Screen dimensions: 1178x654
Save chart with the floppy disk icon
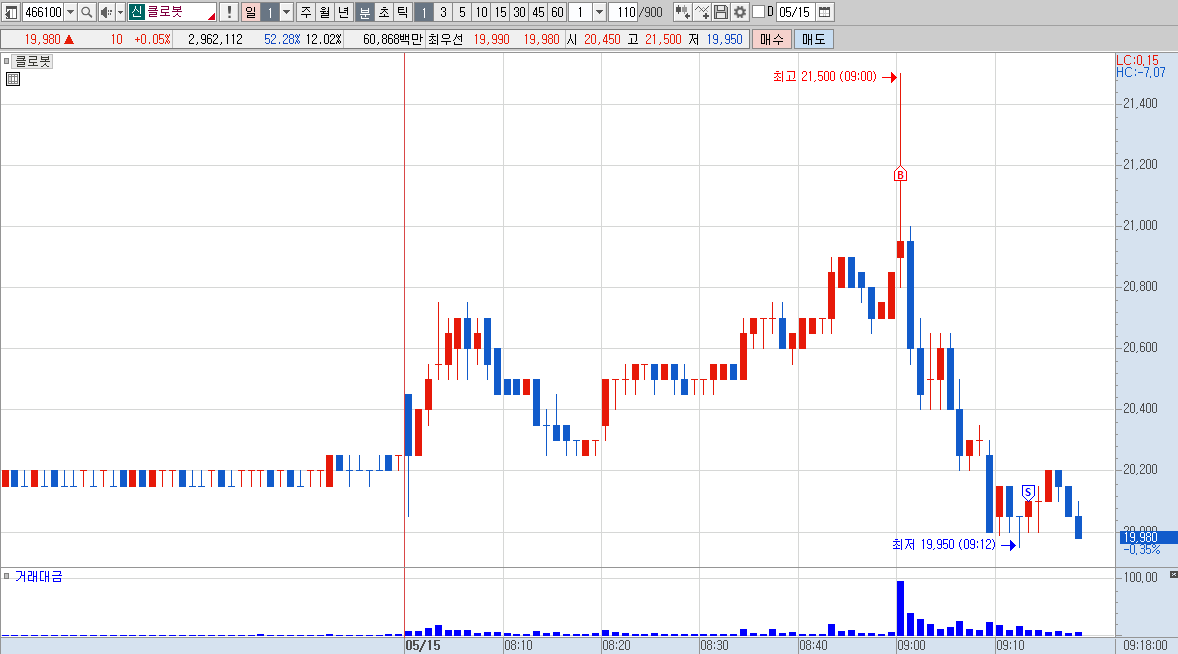(x=720, y=12)
